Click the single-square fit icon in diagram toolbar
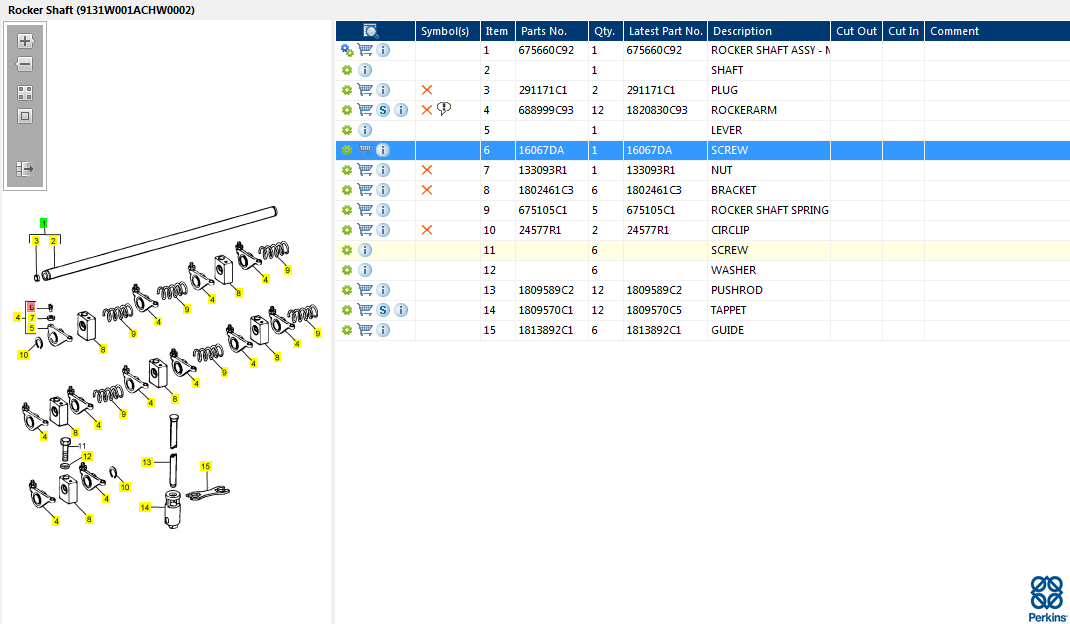This screenshot has height=624, width=1070. coord(25,116)
